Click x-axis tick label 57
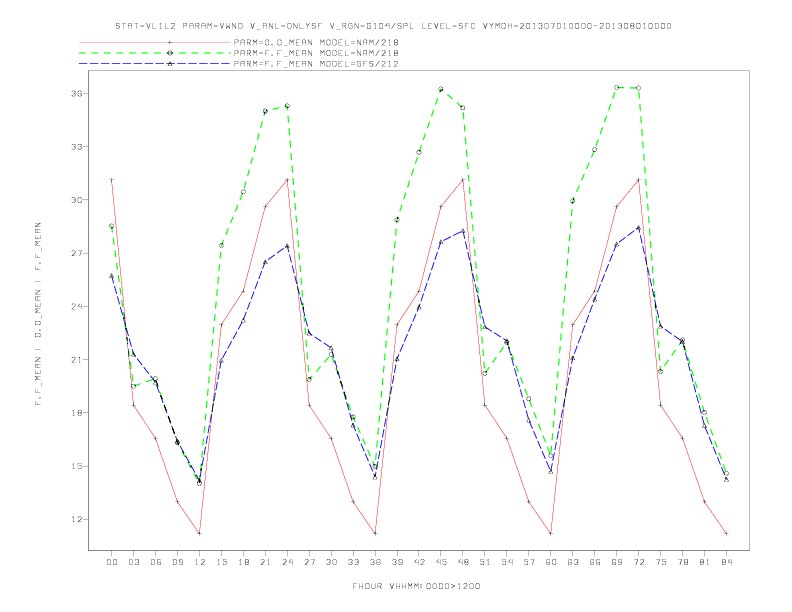Screen dimensions: 792x612 click(529, 562)
